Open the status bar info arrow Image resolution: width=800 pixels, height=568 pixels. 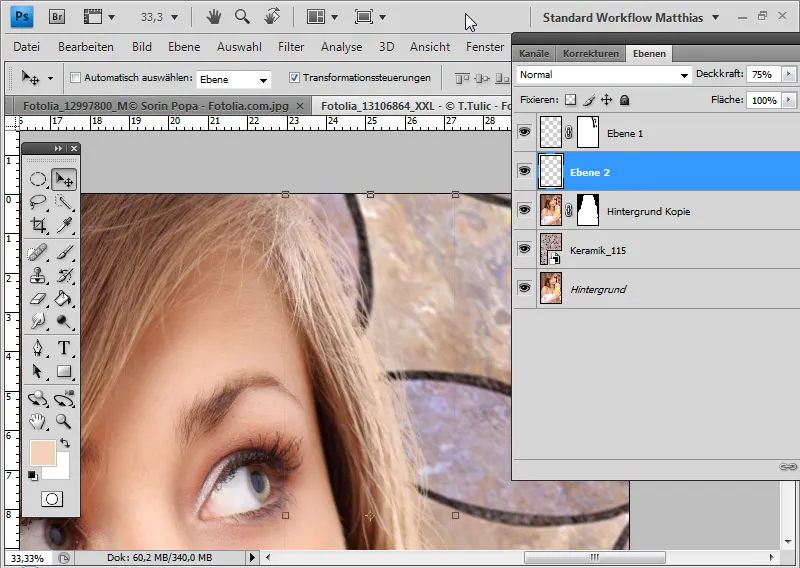[x=252, y=557]
